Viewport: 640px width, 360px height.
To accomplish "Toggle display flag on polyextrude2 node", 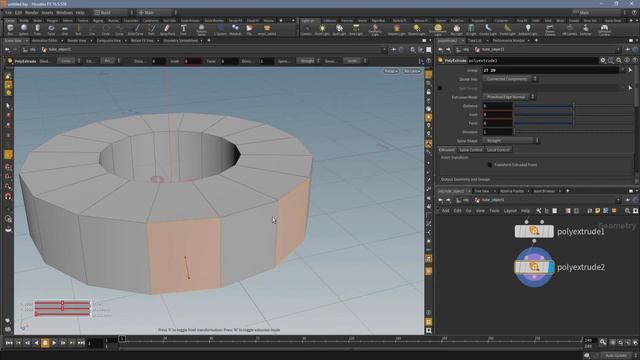I will (551, 267).
